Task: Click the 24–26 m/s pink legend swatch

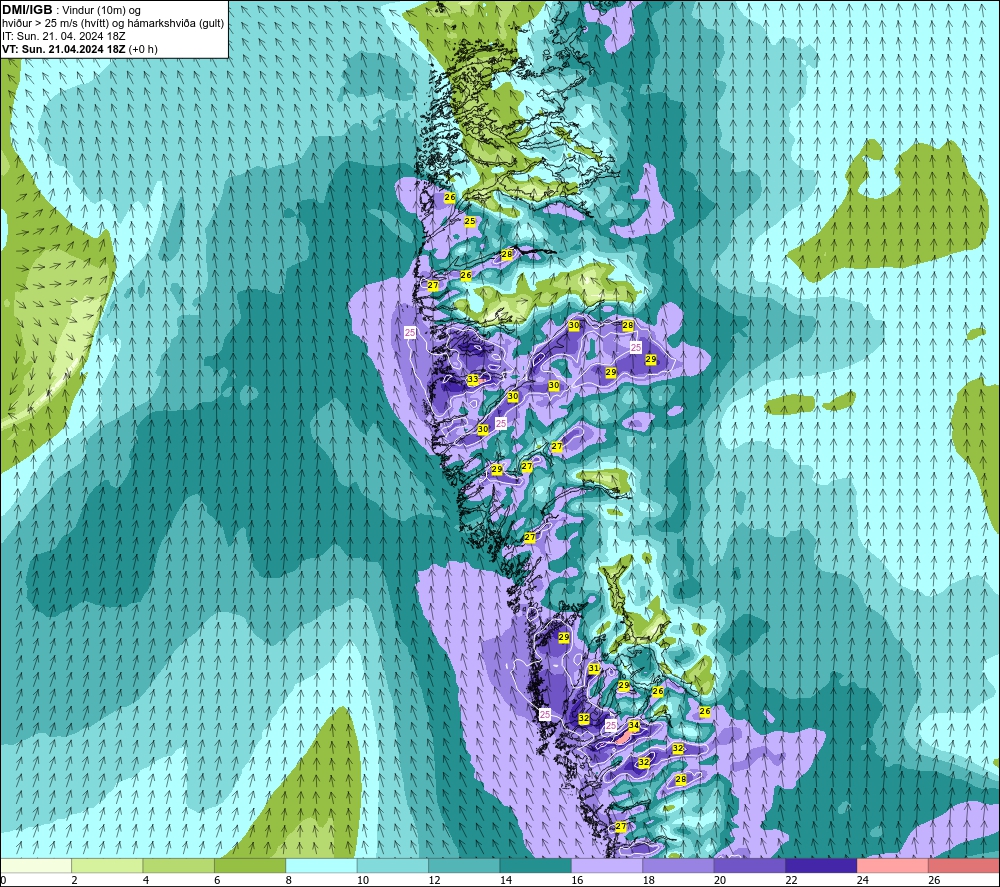Action: (x=893, y=865)
